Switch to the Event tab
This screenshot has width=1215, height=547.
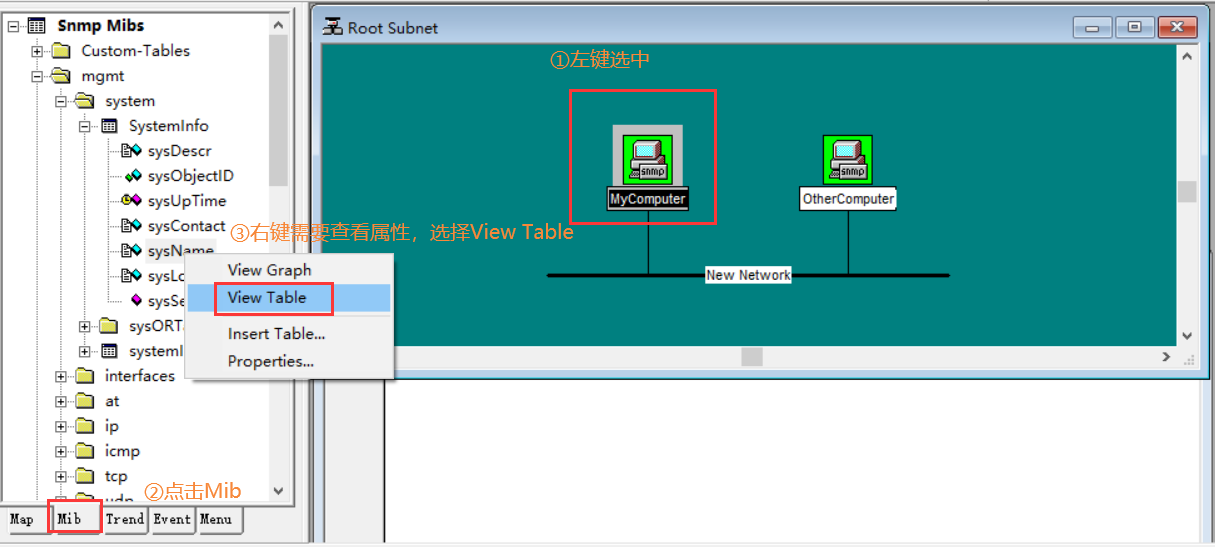(172, 519)
